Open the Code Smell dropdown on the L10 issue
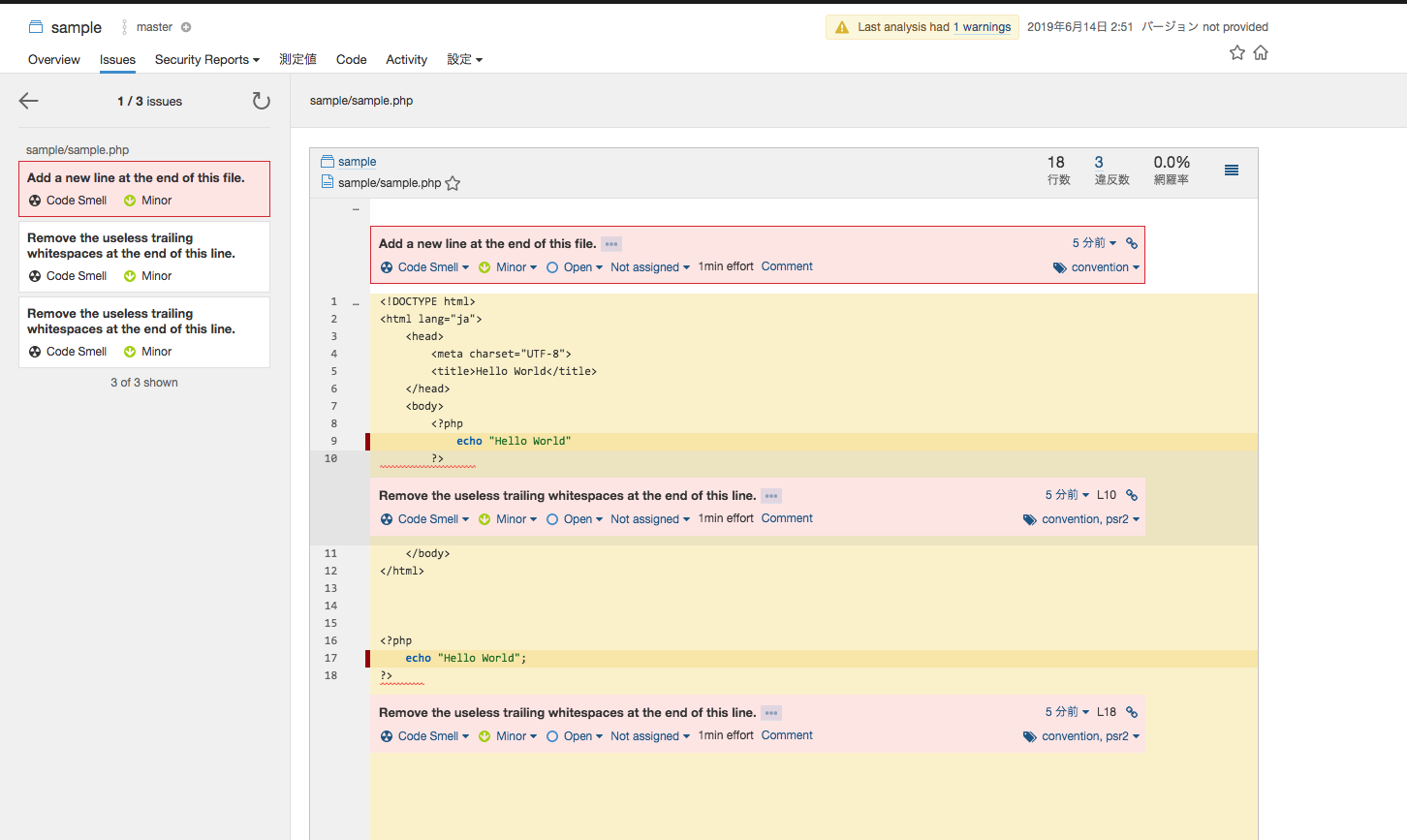The height and width of the screenshot is (840, 1407). (x=424, y=519)
